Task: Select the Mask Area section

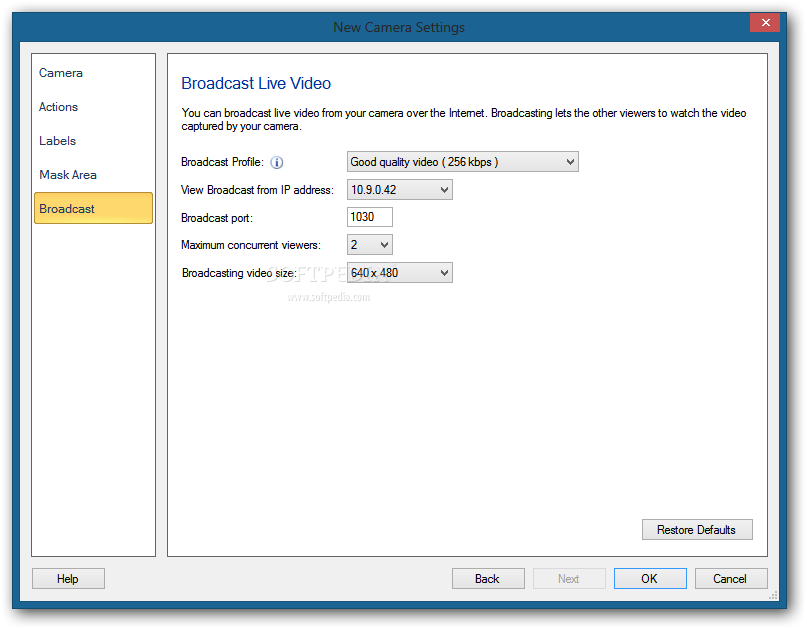Action: [x=68, y=175]
